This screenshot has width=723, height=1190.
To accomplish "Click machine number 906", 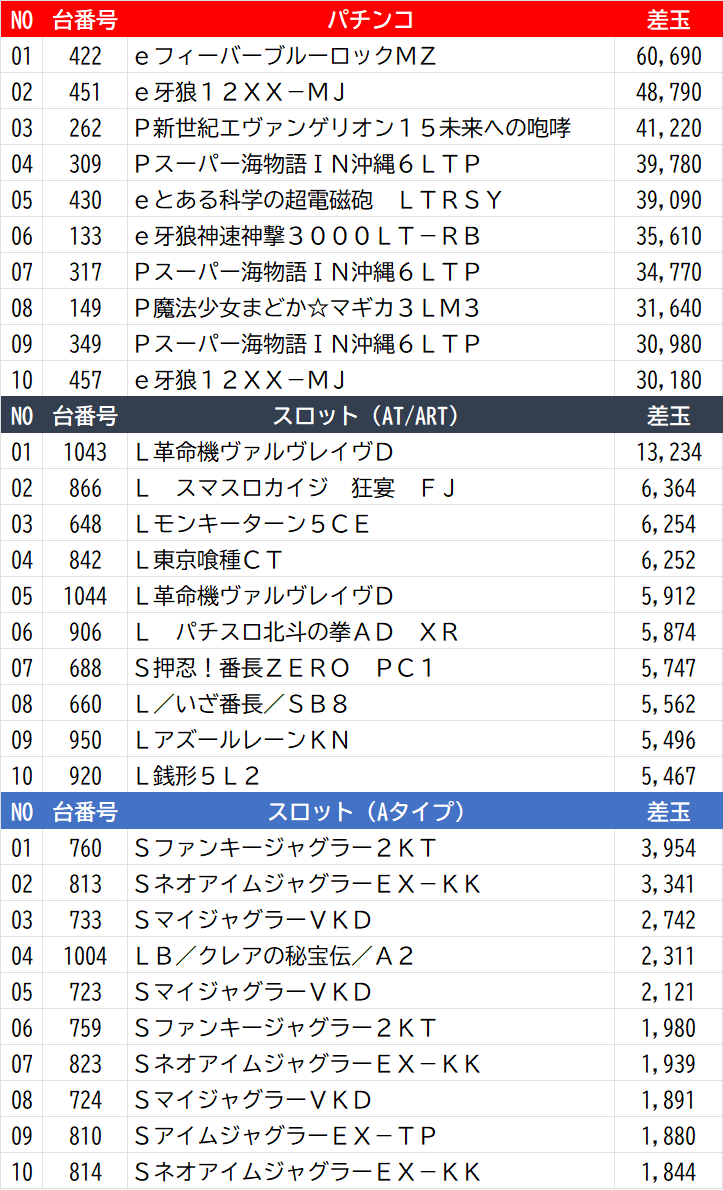I will click(85, 632).
